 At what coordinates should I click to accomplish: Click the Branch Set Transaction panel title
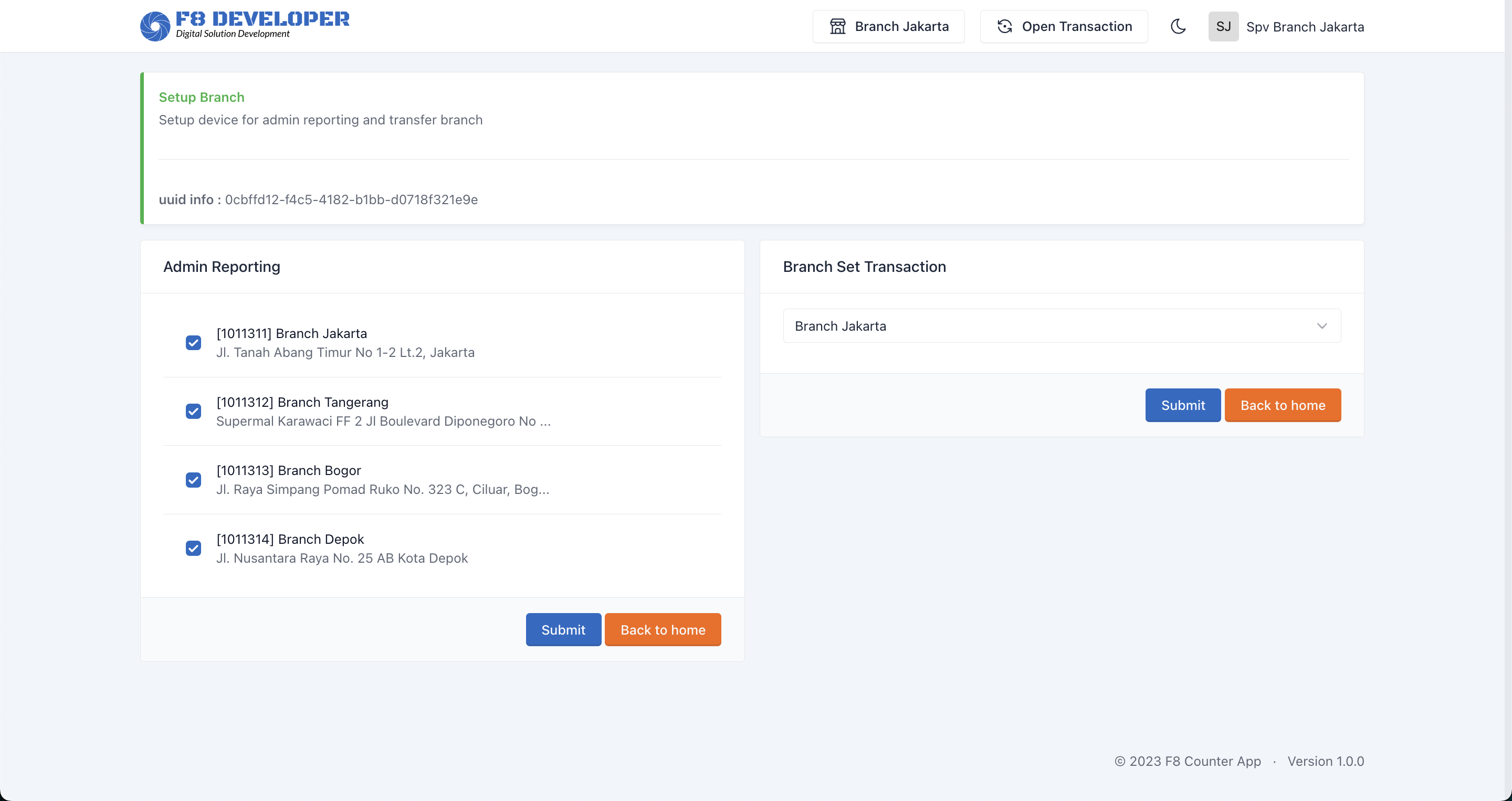coord(864,267)
